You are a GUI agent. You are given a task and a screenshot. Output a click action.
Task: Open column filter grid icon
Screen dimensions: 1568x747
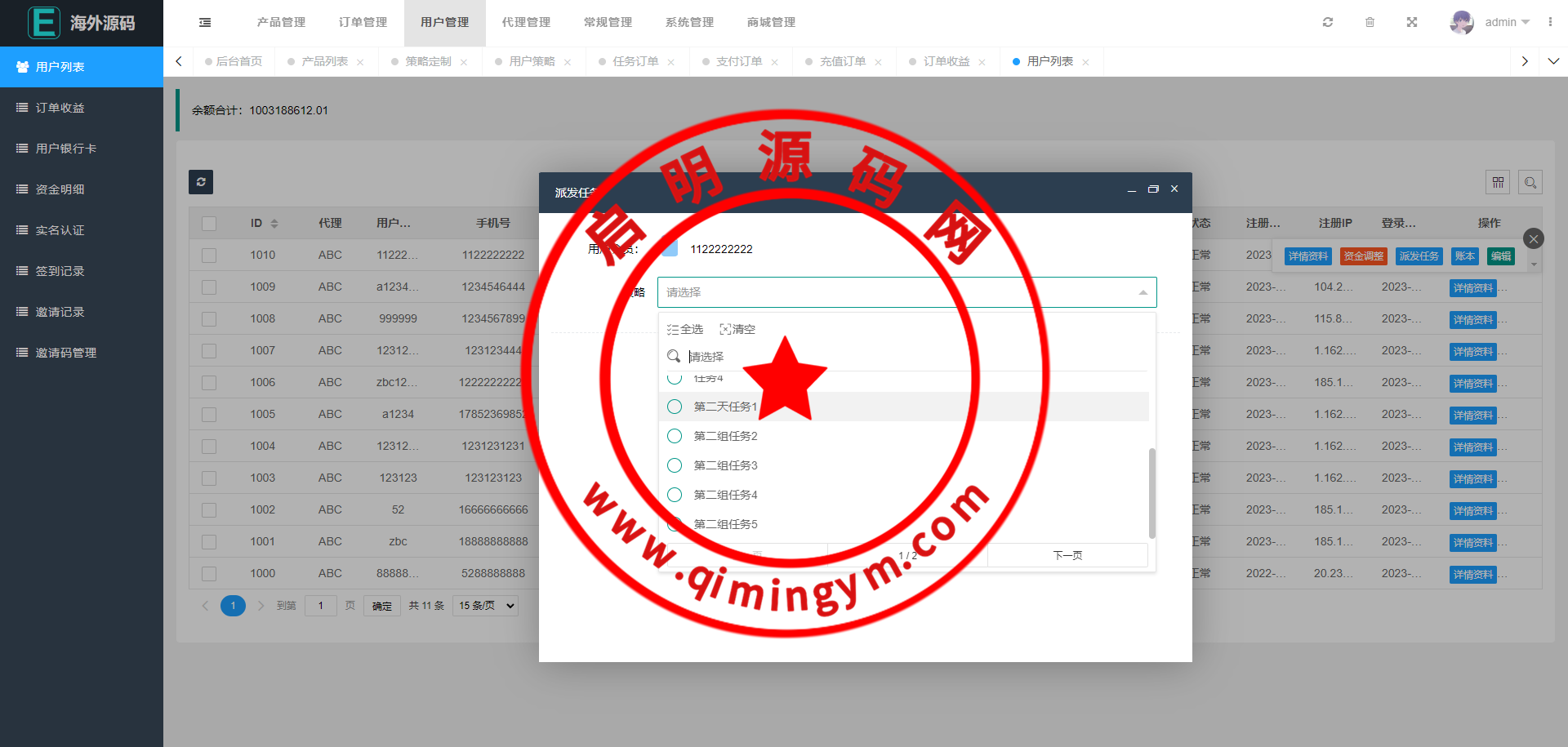(x=1498, y=183)
